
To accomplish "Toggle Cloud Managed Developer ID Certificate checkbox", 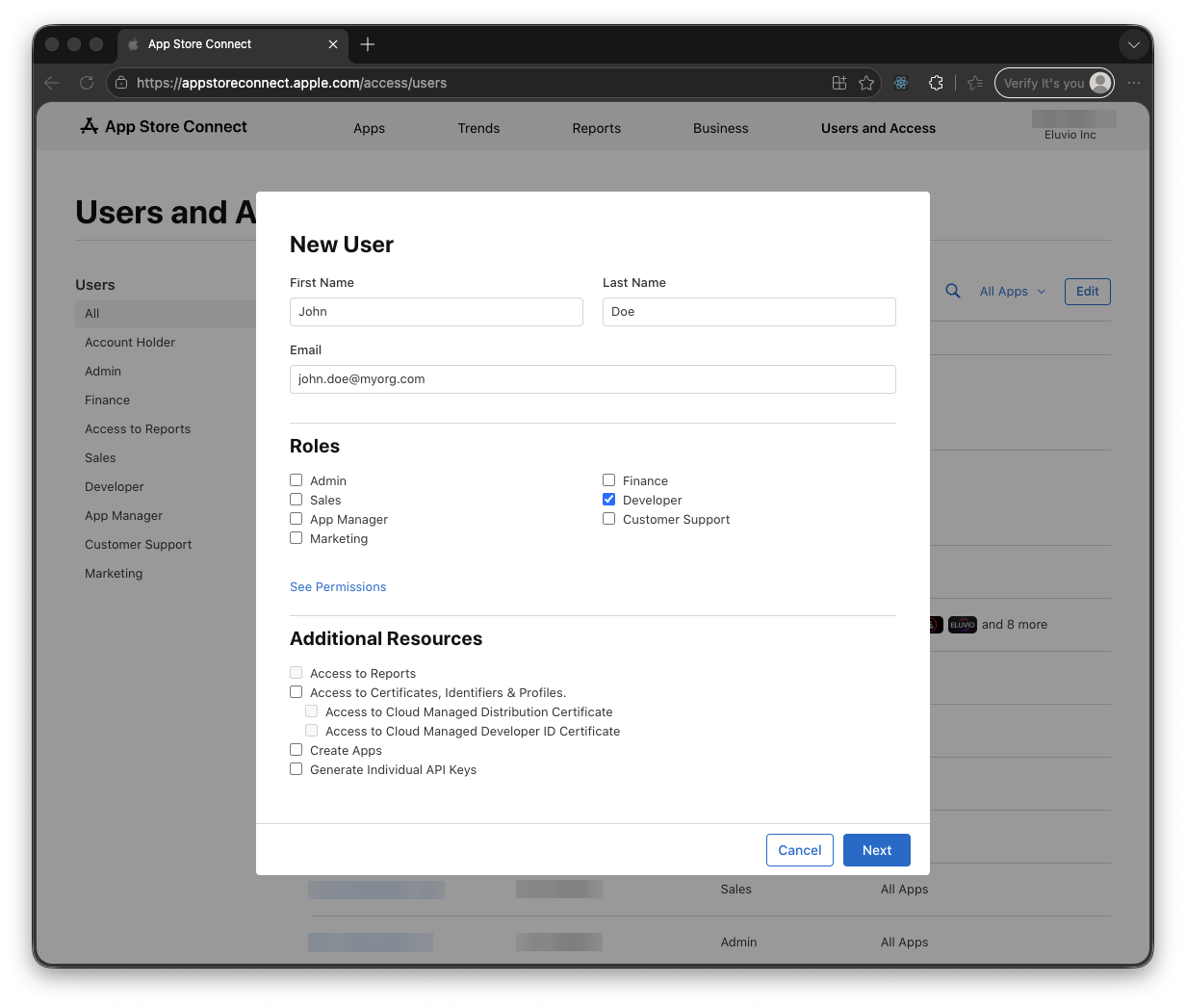I will [x=312, y=731].
